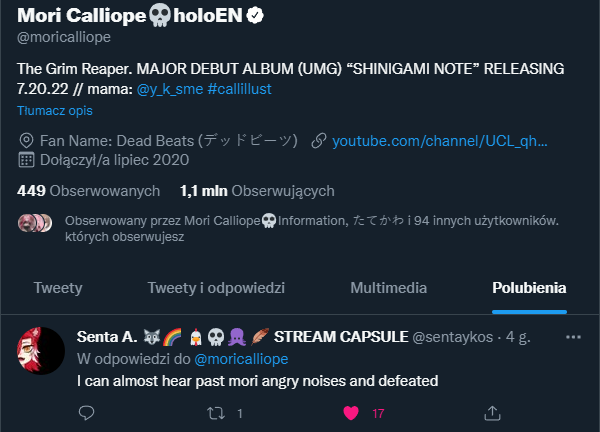
Task: Open the Tweety i odpowiedzi tab
Action: pos(216,288)
